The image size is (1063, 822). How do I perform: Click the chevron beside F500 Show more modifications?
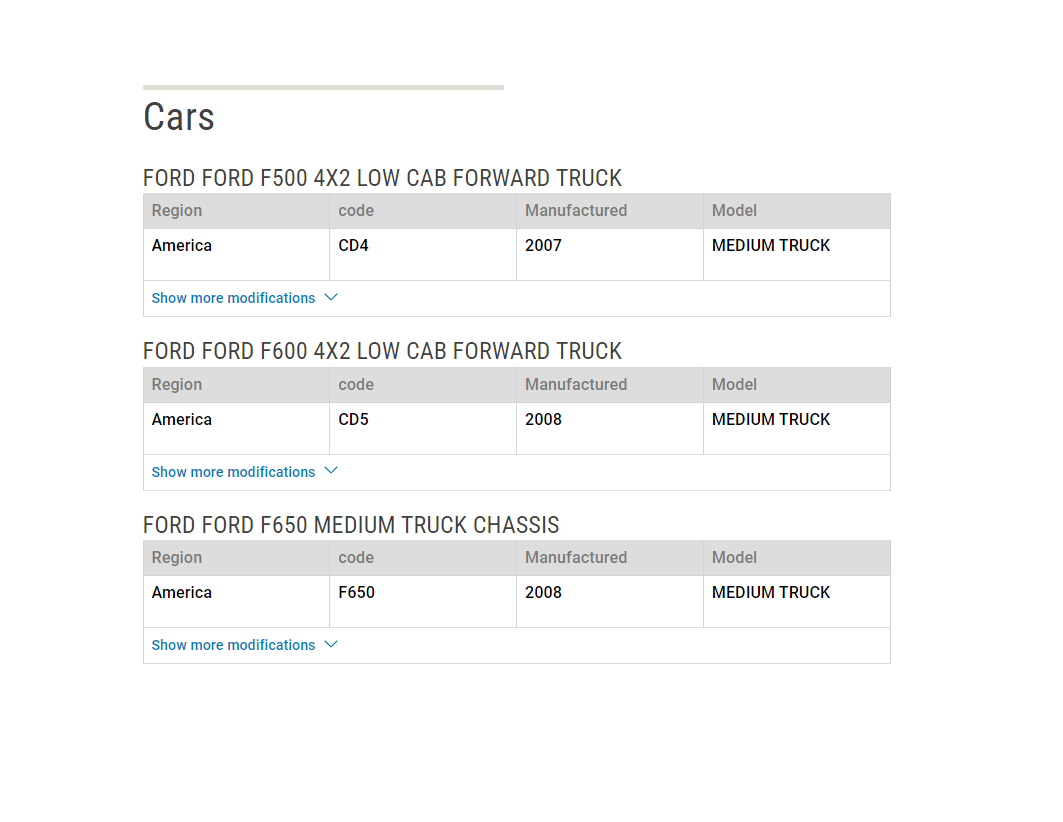point(331,297)
